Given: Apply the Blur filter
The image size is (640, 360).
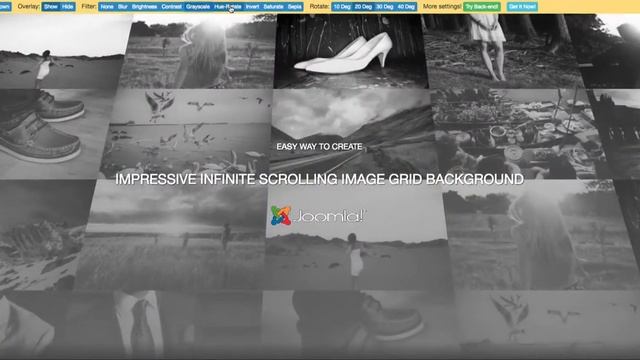Looking at the screenshot, I should 122,7.
